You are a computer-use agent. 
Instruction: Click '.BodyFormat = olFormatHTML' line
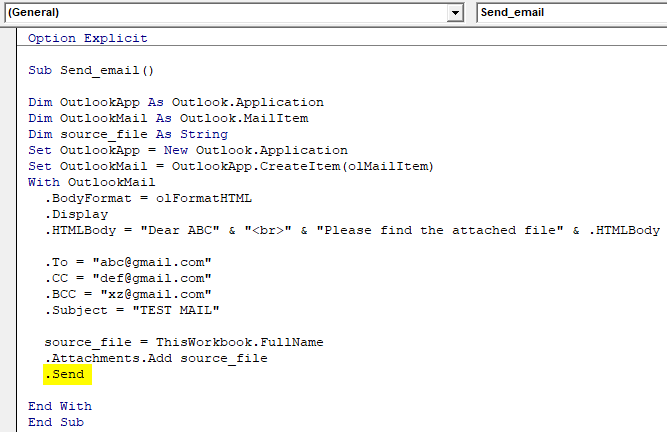[148, 199]
